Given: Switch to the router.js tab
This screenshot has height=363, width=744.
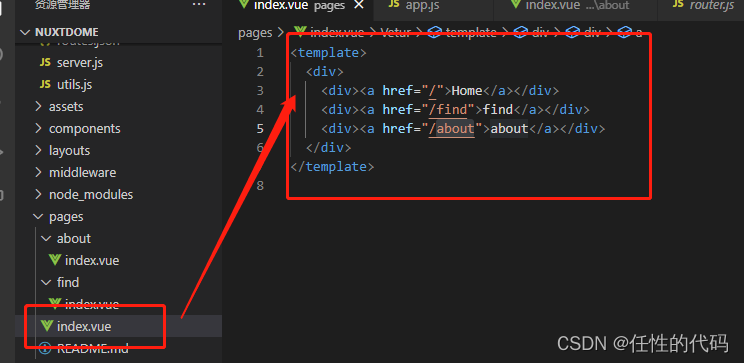Looking at the screenshot, I should tap(712, 5).
